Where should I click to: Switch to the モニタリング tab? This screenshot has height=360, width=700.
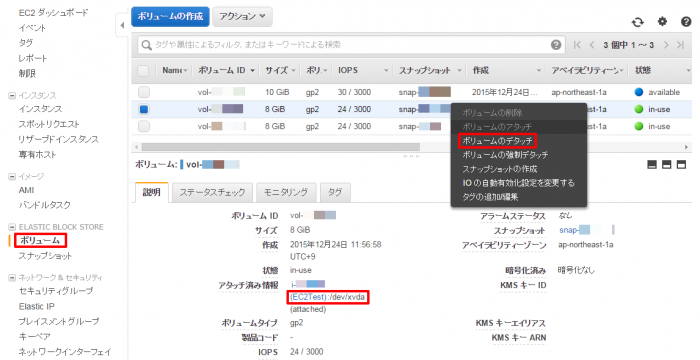click(286, 193)
